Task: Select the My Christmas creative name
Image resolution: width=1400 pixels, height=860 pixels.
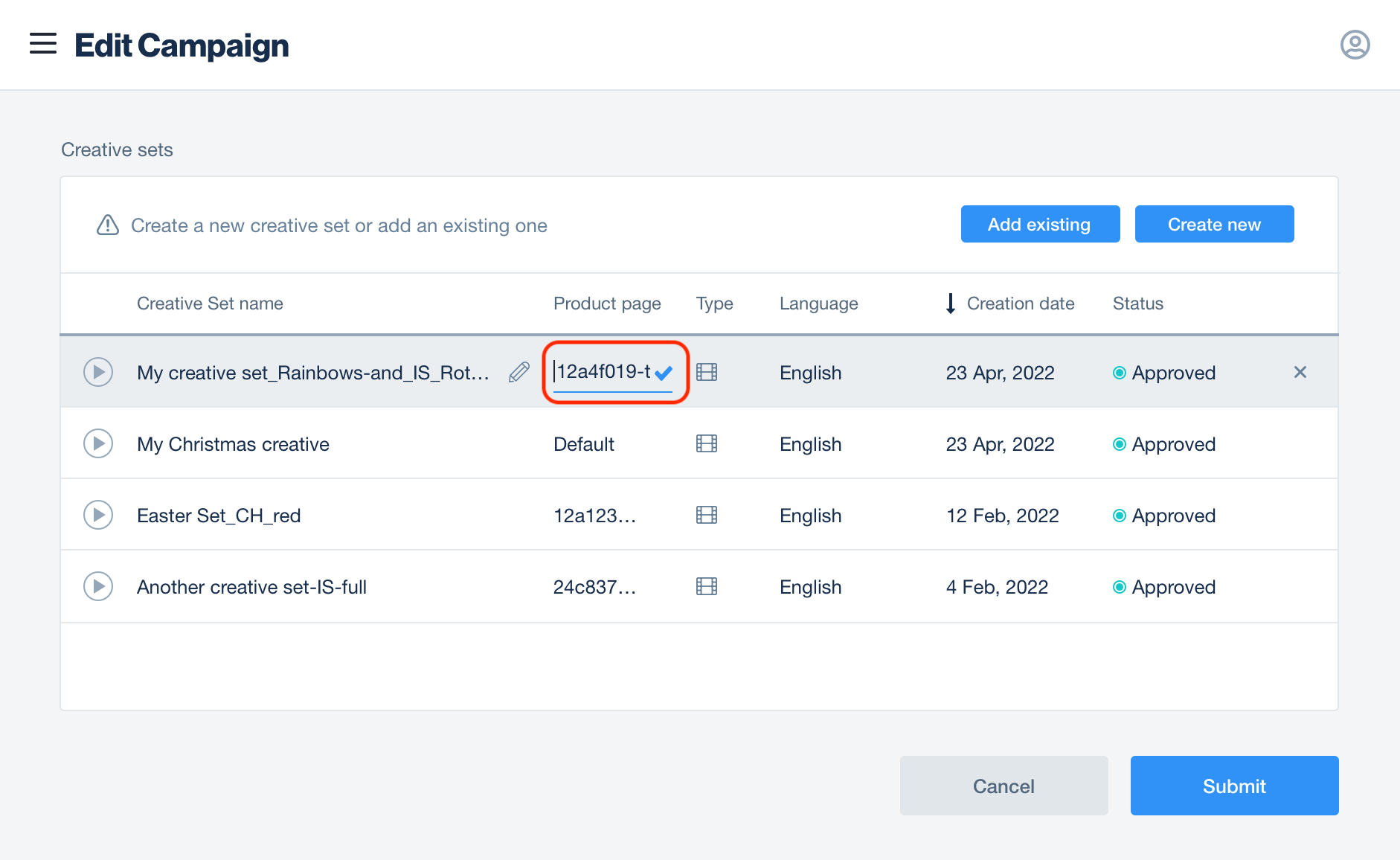Action: [233, 444]
